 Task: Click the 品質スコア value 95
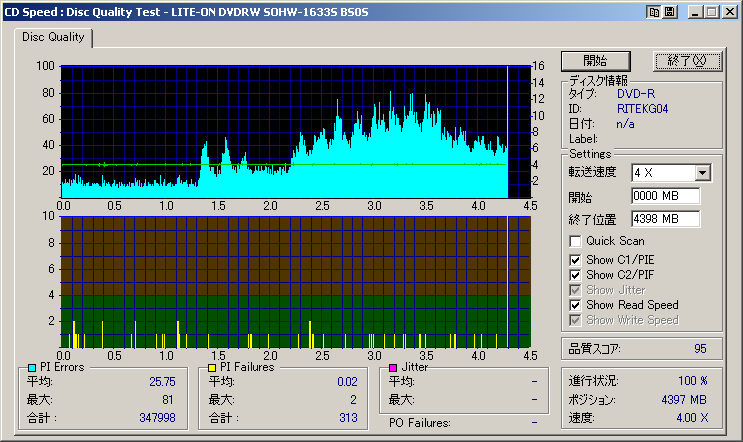click(x=700, y=349)
